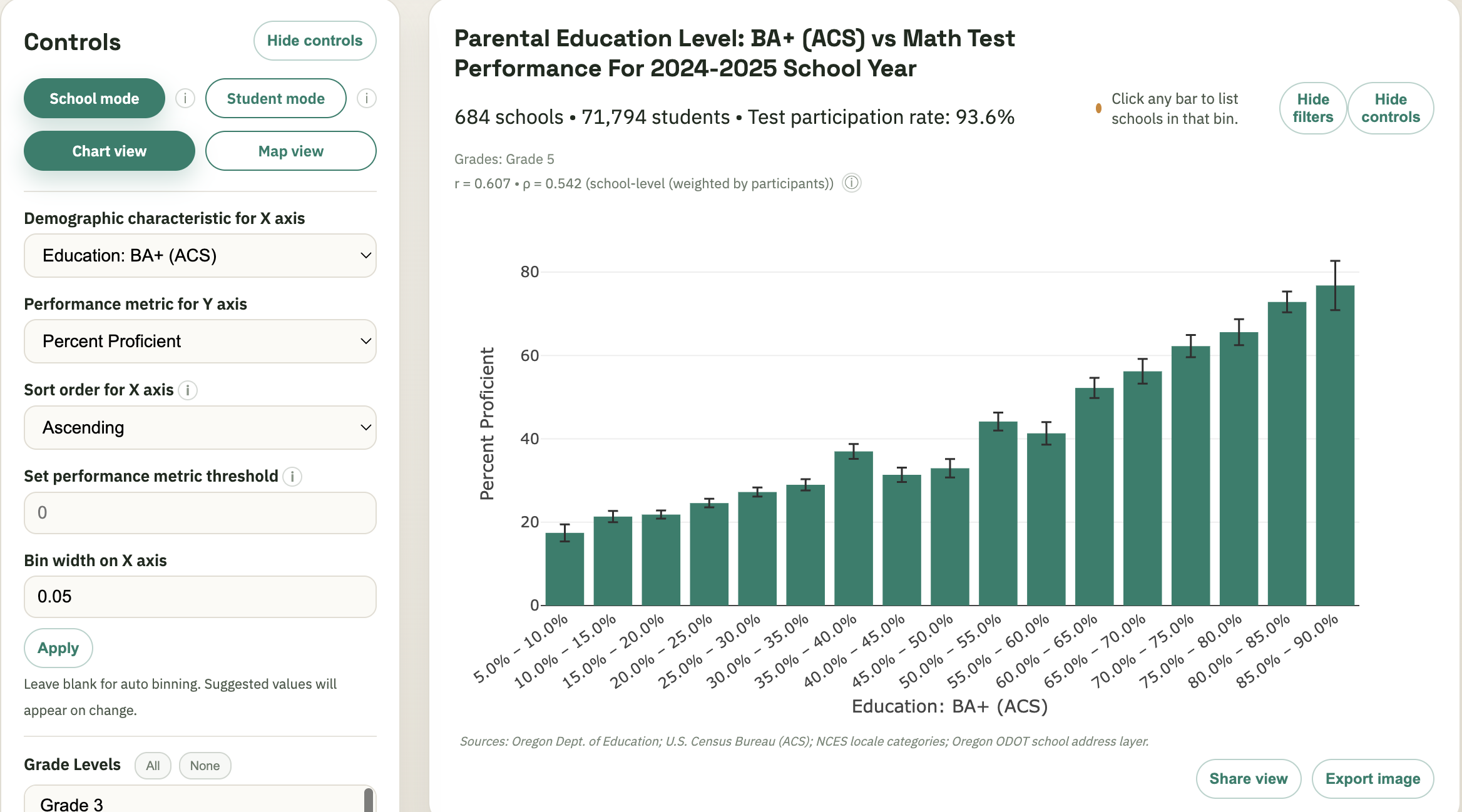
Task: Open the demographic characteristic dropdown
Action: [x=200, y=255]
